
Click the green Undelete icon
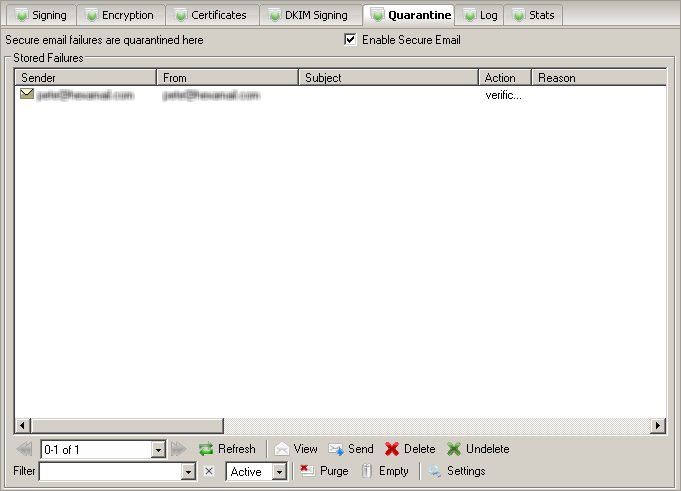[454, 449]
